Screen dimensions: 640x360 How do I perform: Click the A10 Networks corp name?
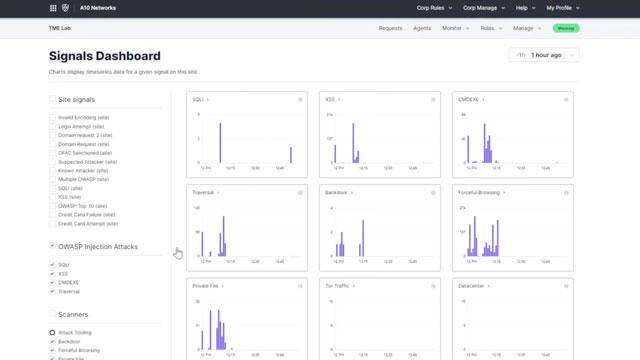pos(98,8)
